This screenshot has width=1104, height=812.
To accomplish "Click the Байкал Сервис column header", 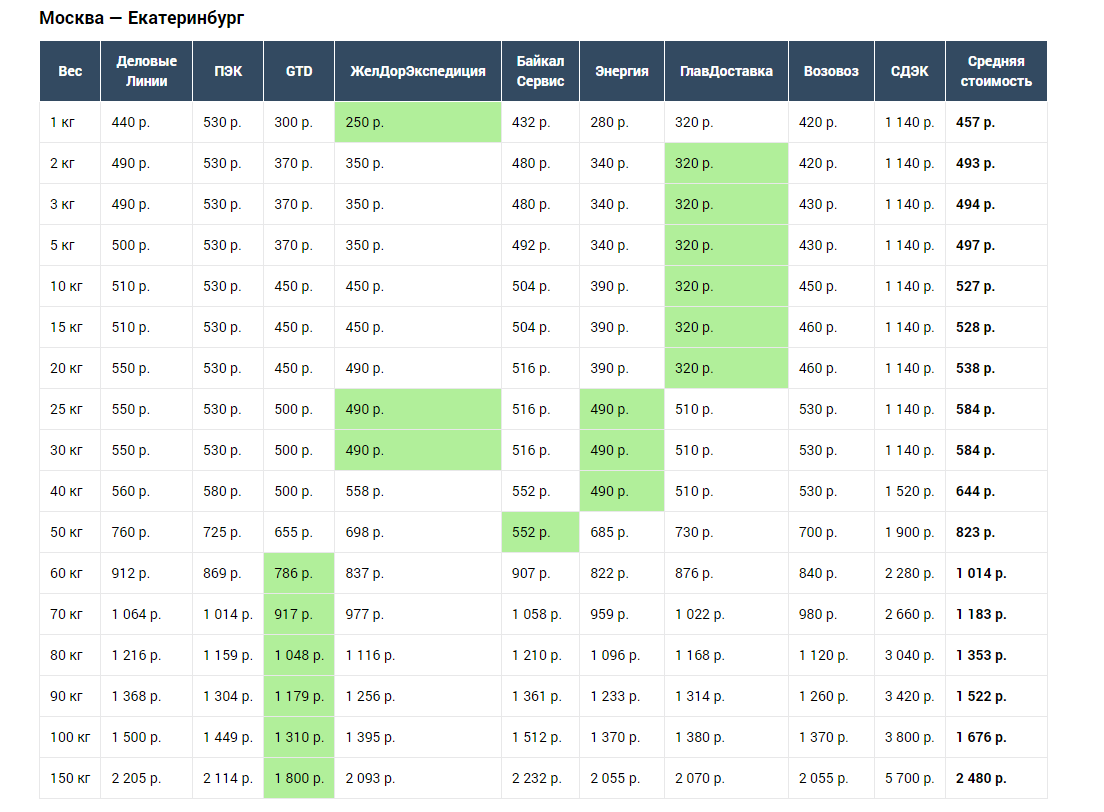I will pos(541,71).
